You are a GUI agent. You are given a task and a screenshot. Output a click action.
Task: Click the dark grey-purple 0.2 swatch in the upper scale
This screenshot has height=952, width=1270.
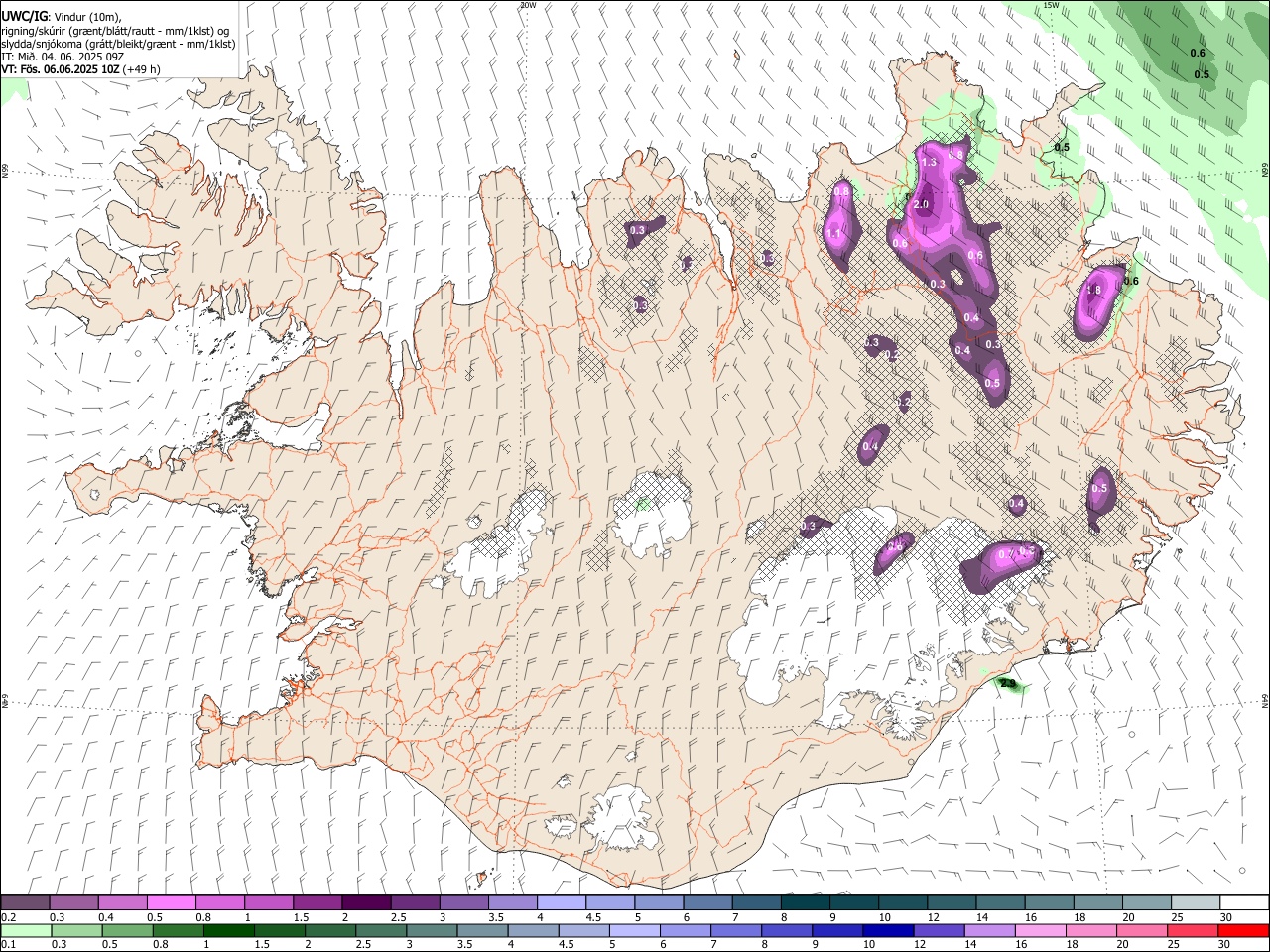[25, 903]
